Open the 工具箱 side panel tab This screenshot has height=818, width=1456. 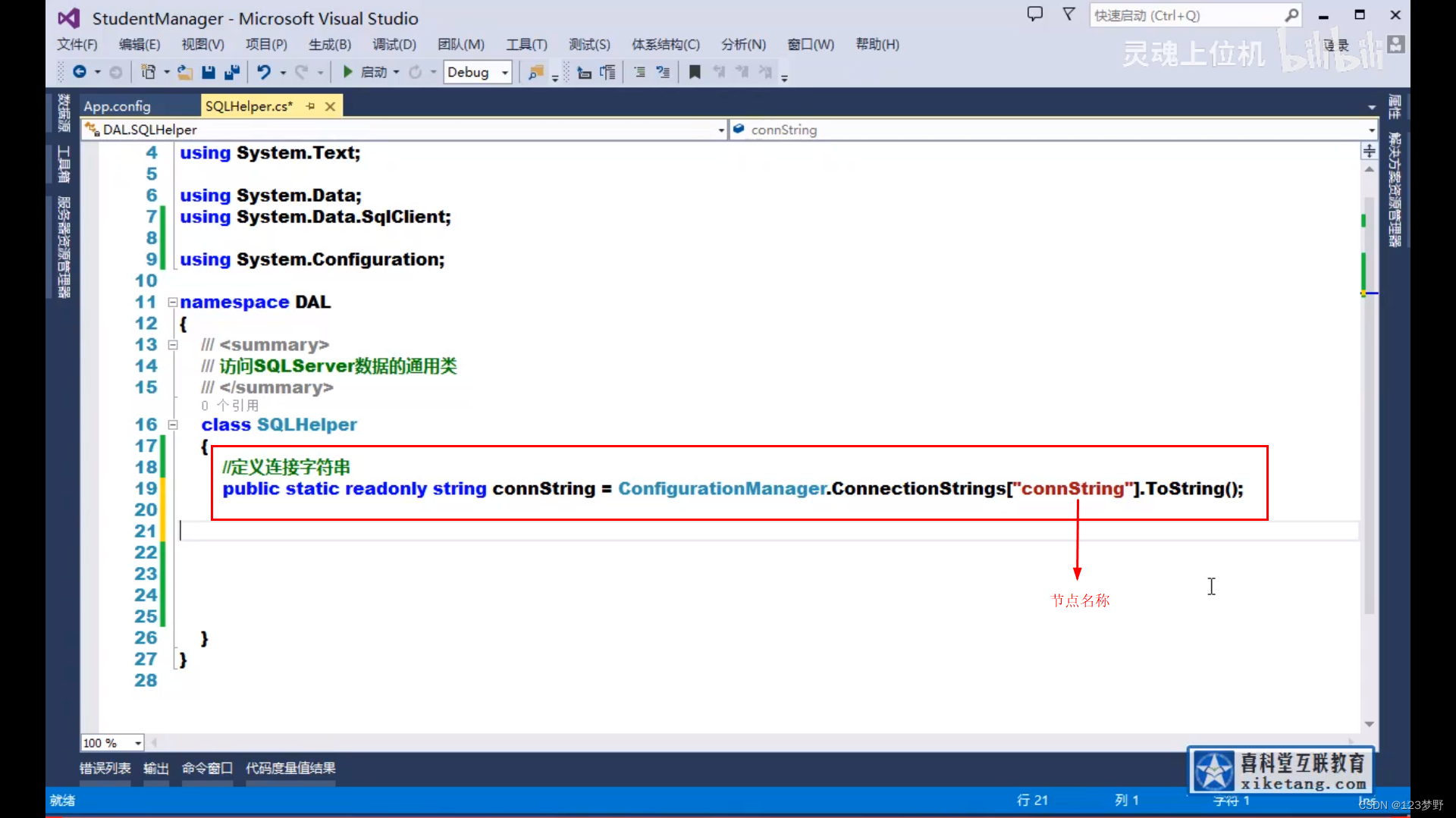64,164
